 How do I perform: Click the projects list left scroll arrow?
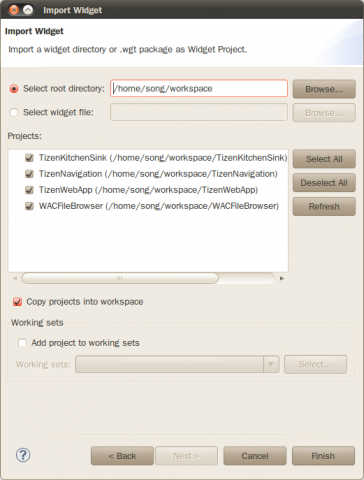click(15, 278)
